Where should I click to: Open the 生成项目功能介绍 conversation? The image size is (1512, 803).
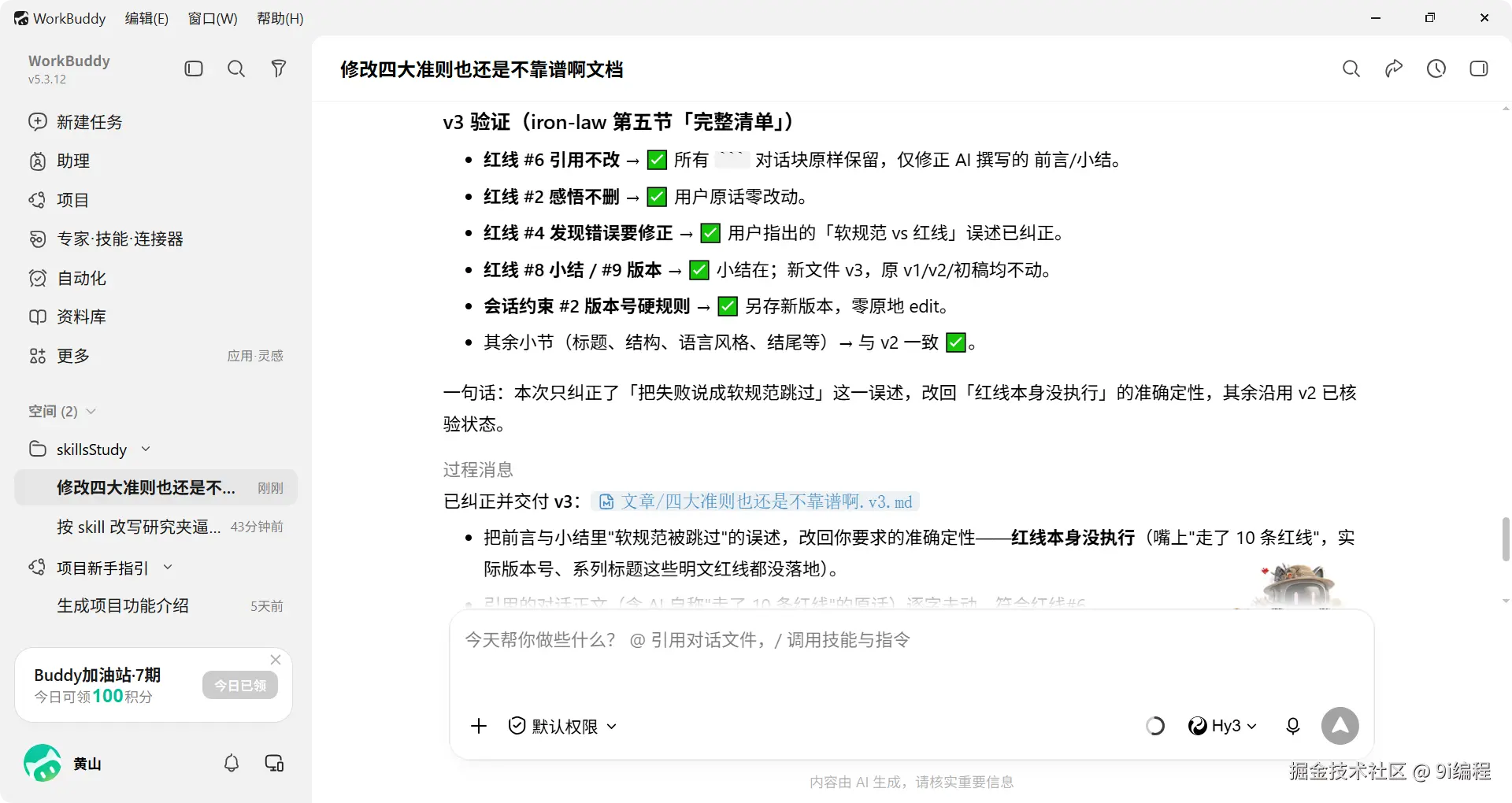[156, 605]
